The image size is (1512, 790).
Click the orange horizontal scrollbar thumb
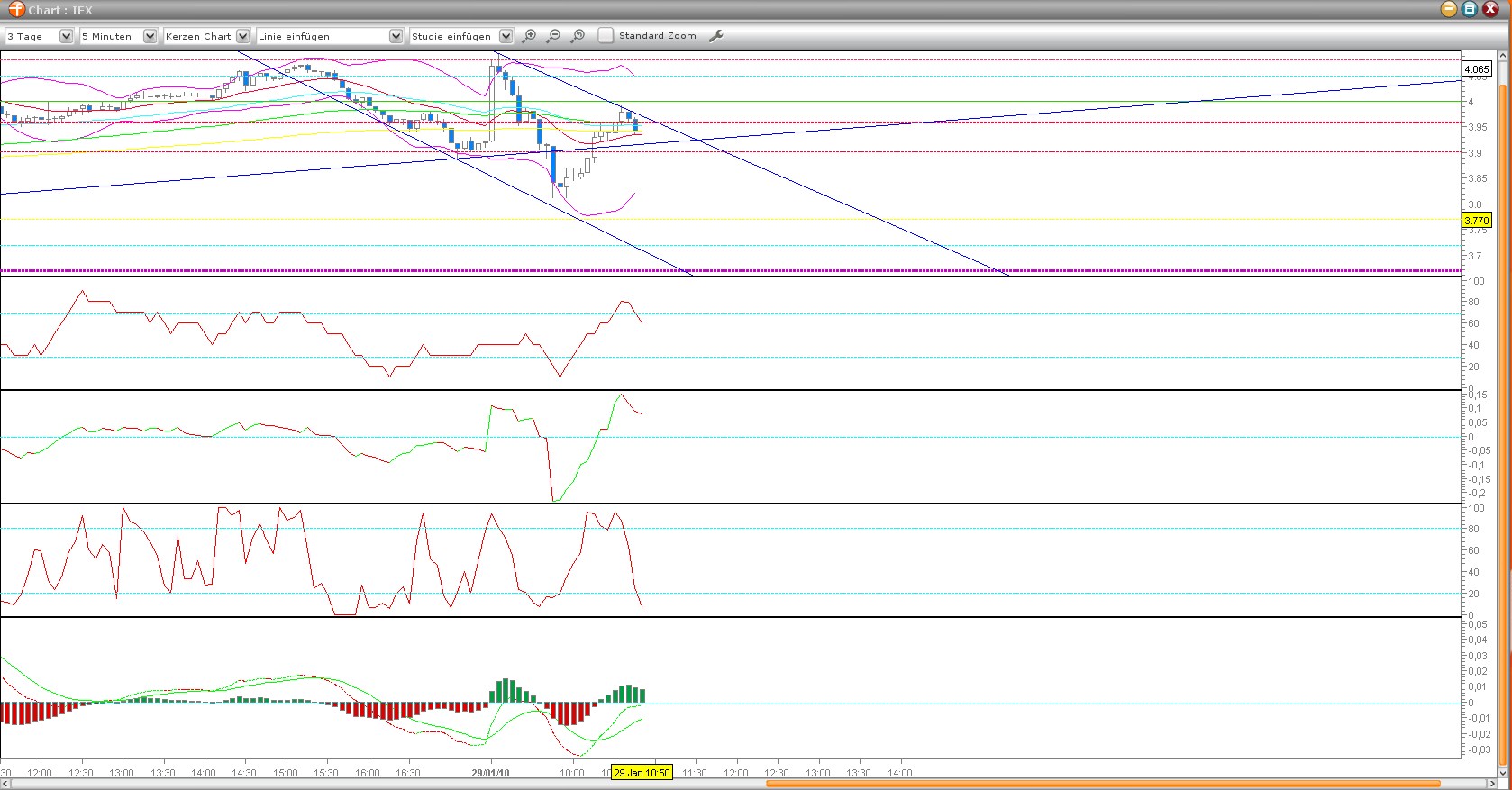1103,784
